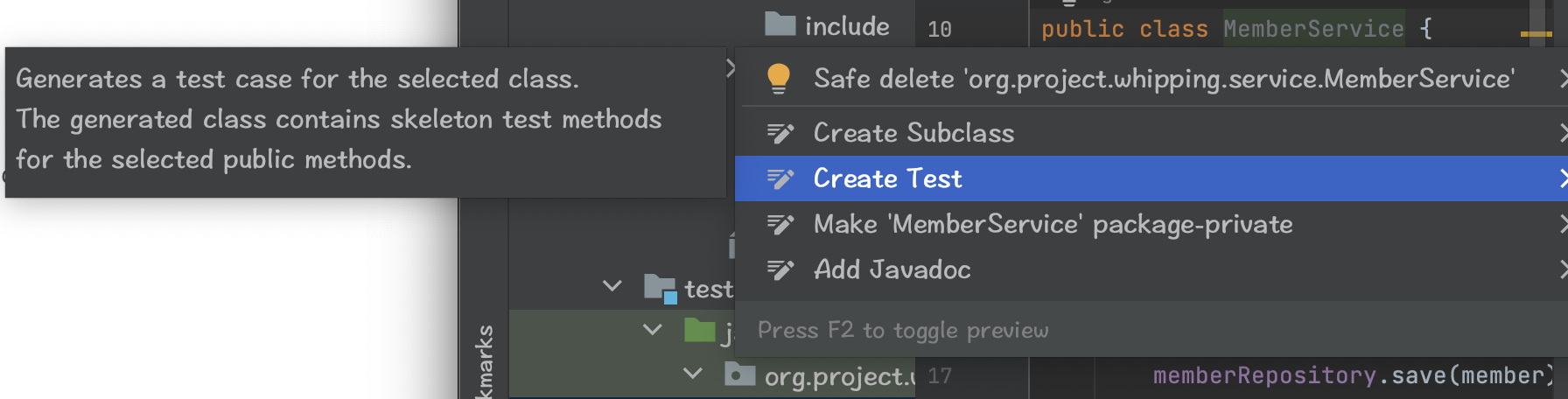This screenshot has height=399, width=1568.
Task: Choose Add Javadoc intention action
Action: [892, 269]
